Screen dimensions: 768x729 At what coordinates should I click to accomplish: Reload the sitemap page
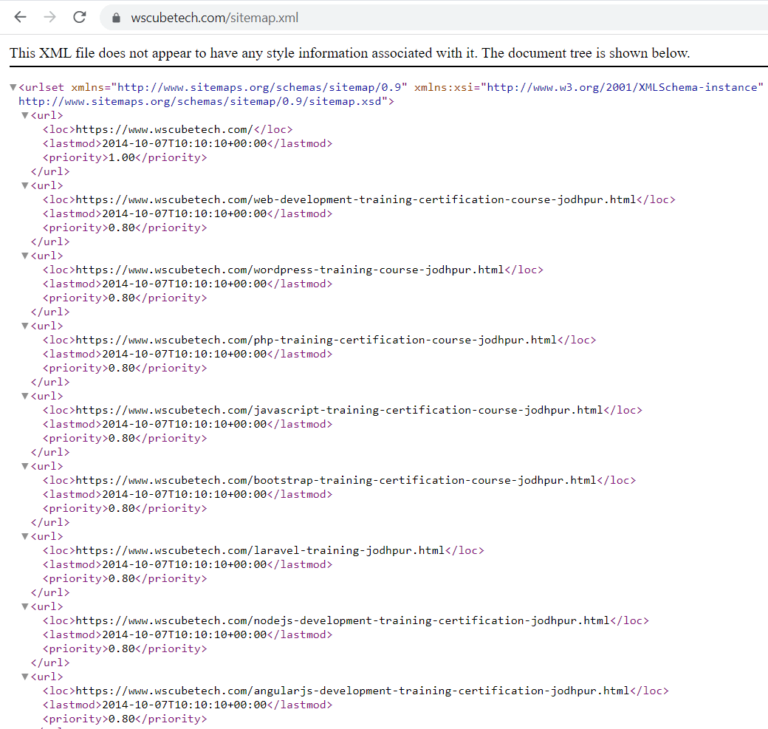click(x=80, y=17)
